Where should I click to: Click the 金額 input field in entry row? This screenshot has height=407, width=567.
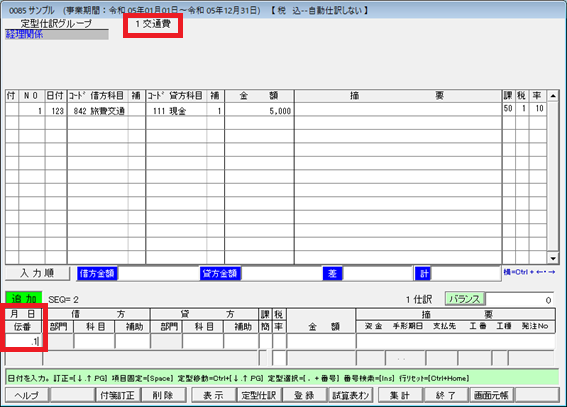321,341
